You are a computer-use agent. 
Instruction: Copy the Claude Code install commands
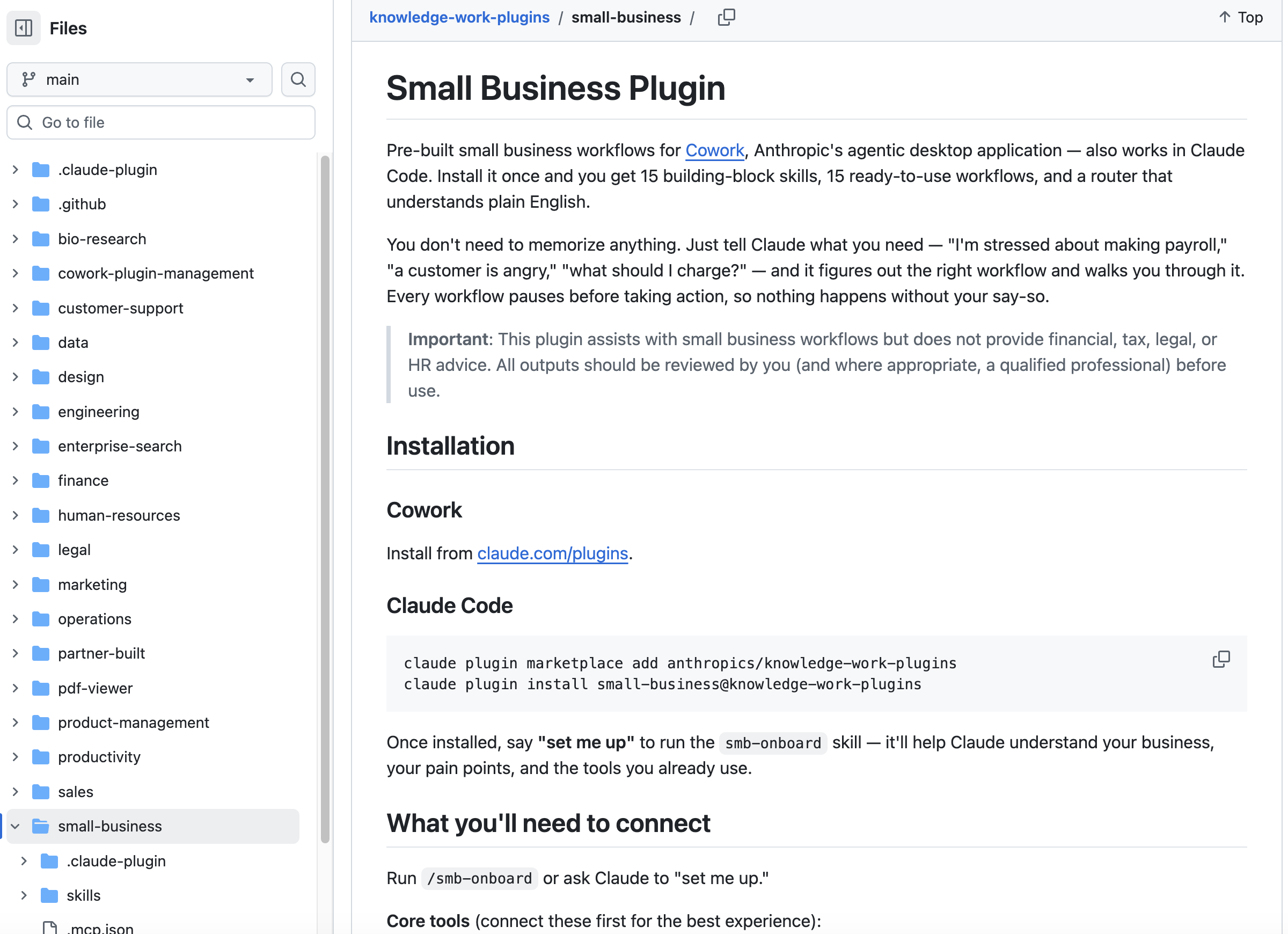[1221, 660]
